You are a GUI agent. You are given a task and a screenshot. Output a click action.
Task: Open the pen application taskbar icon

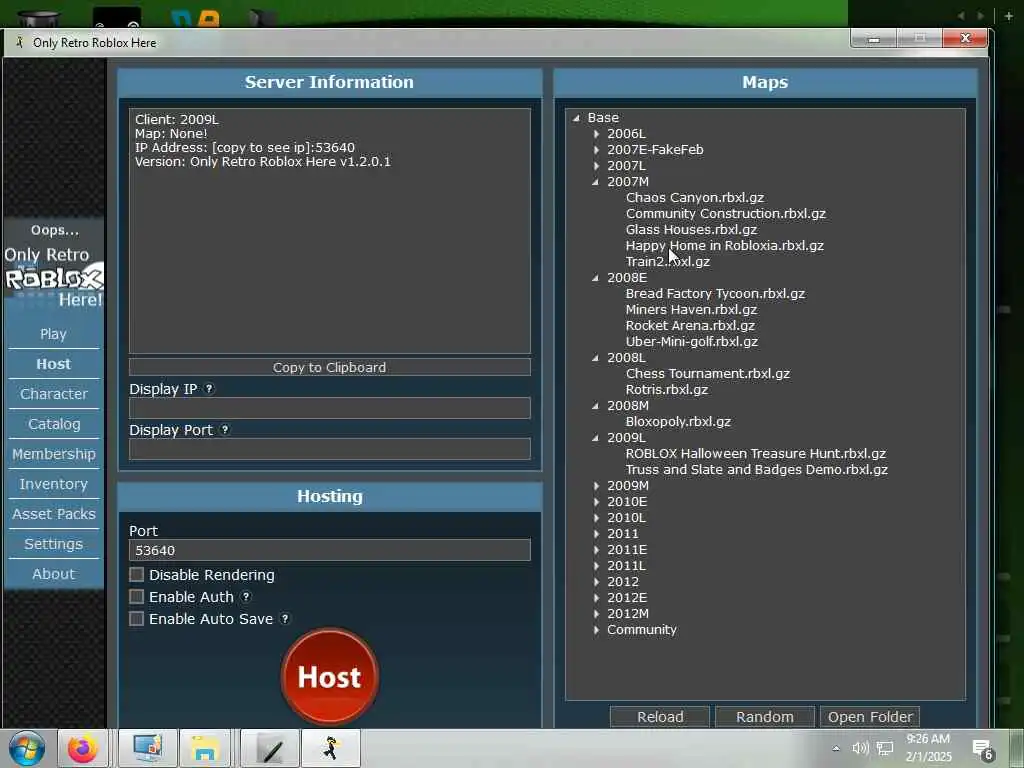[x=271, y=748]
